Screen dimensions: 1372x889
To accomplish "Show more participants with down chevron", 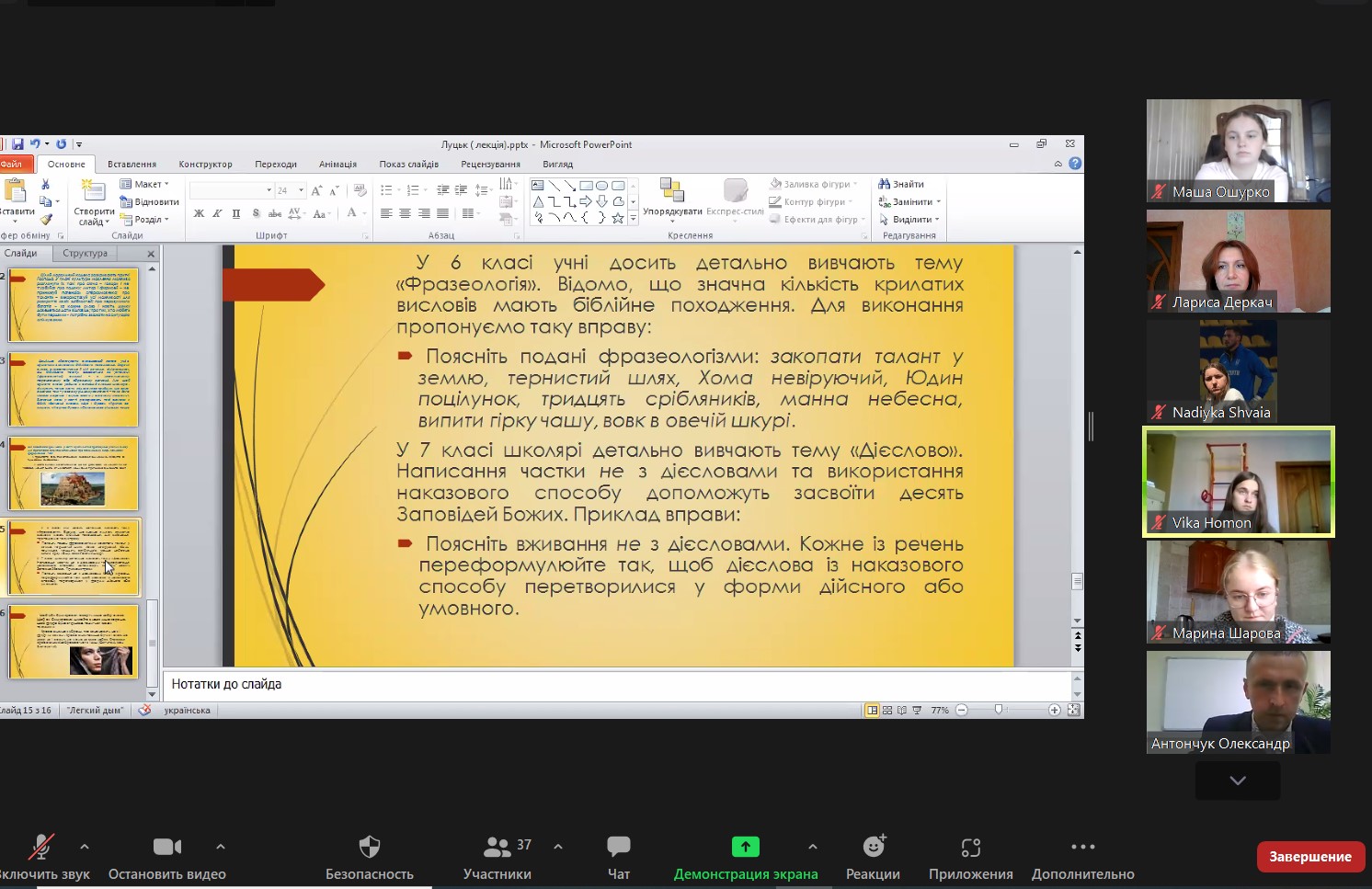I will click(1238, 781).
